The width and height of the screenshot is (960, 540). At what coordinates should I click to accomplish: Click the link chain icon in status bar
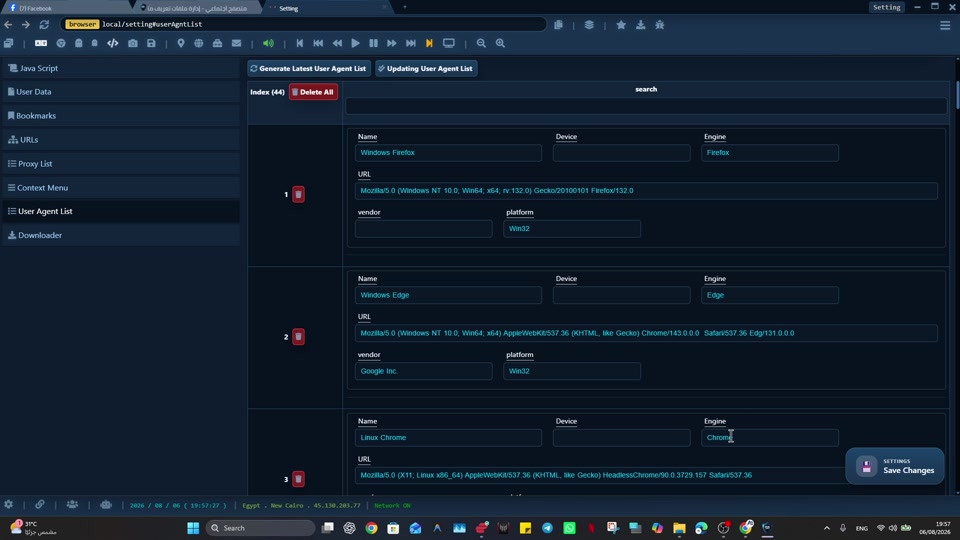40,504
